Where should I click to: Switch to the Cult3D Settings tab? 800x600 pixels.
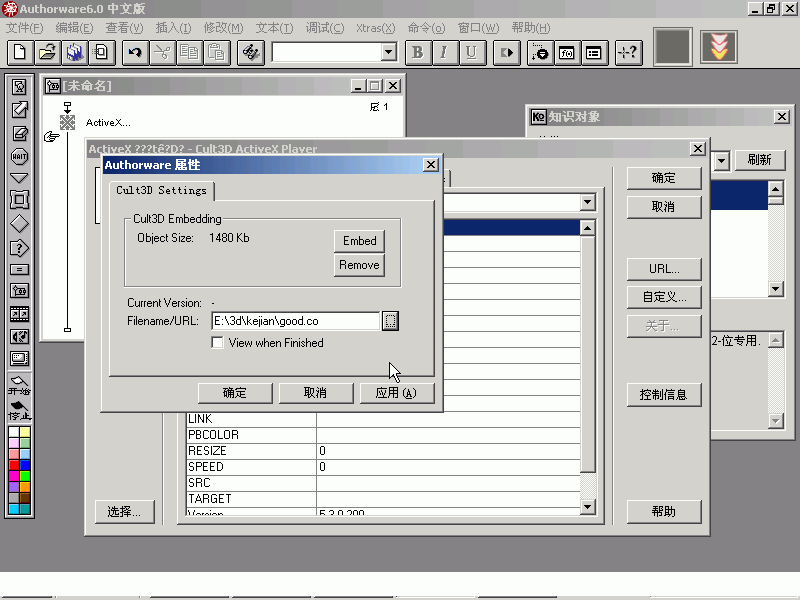(162, 190)
